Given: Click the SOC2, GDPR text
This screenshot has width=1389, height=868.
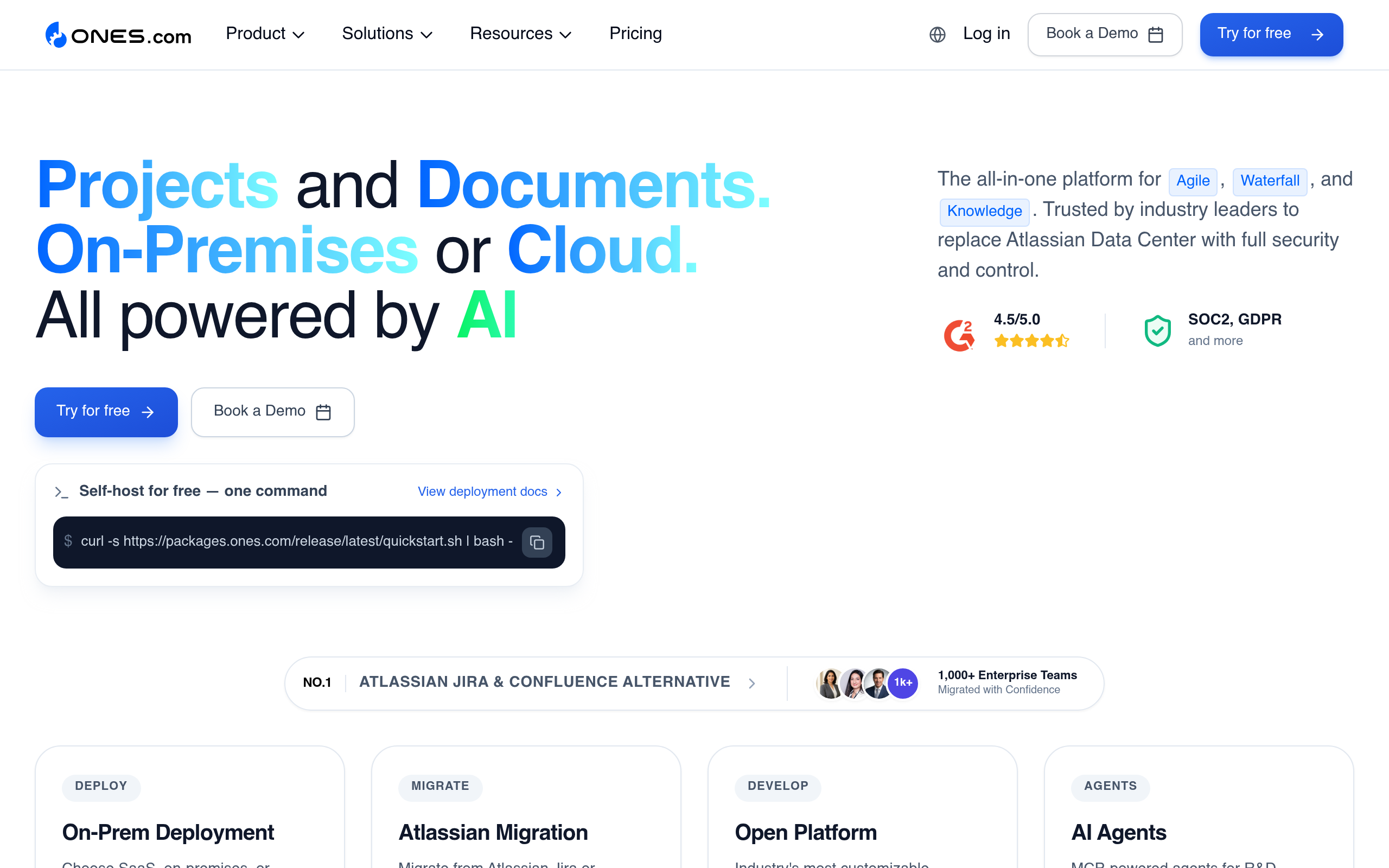Looking at the screenshot, I should click(1234, 320).
